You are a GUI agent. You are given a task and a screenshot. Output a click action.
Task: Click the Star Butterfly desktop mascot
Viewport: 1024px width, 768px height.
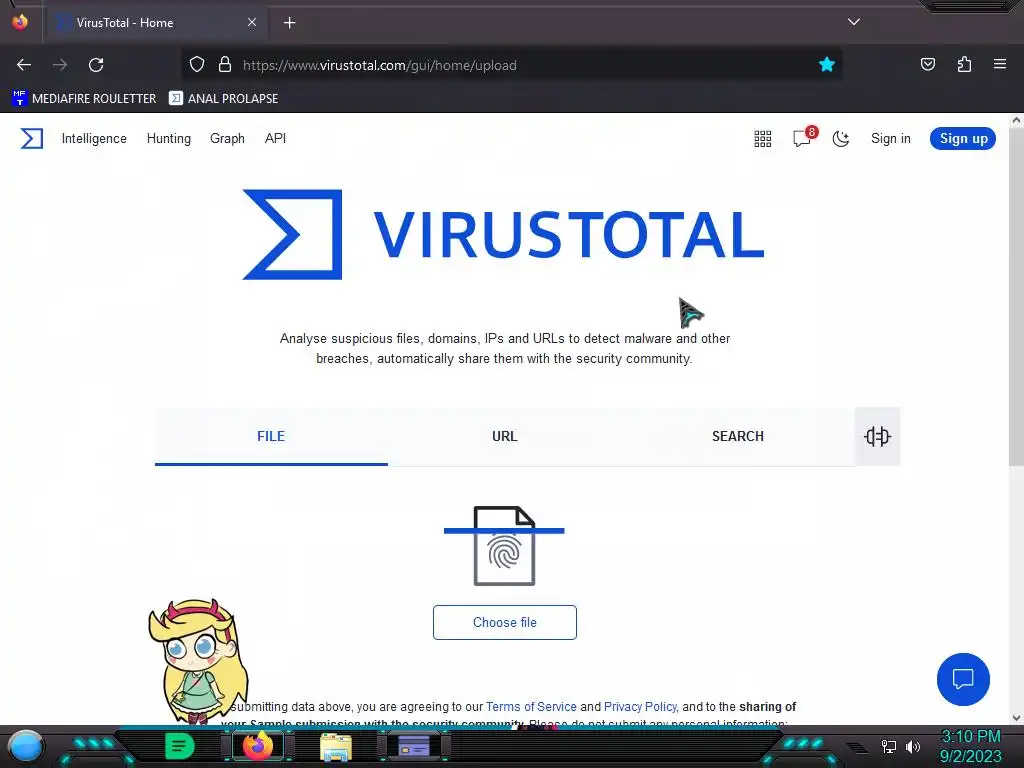pos(199,661)
